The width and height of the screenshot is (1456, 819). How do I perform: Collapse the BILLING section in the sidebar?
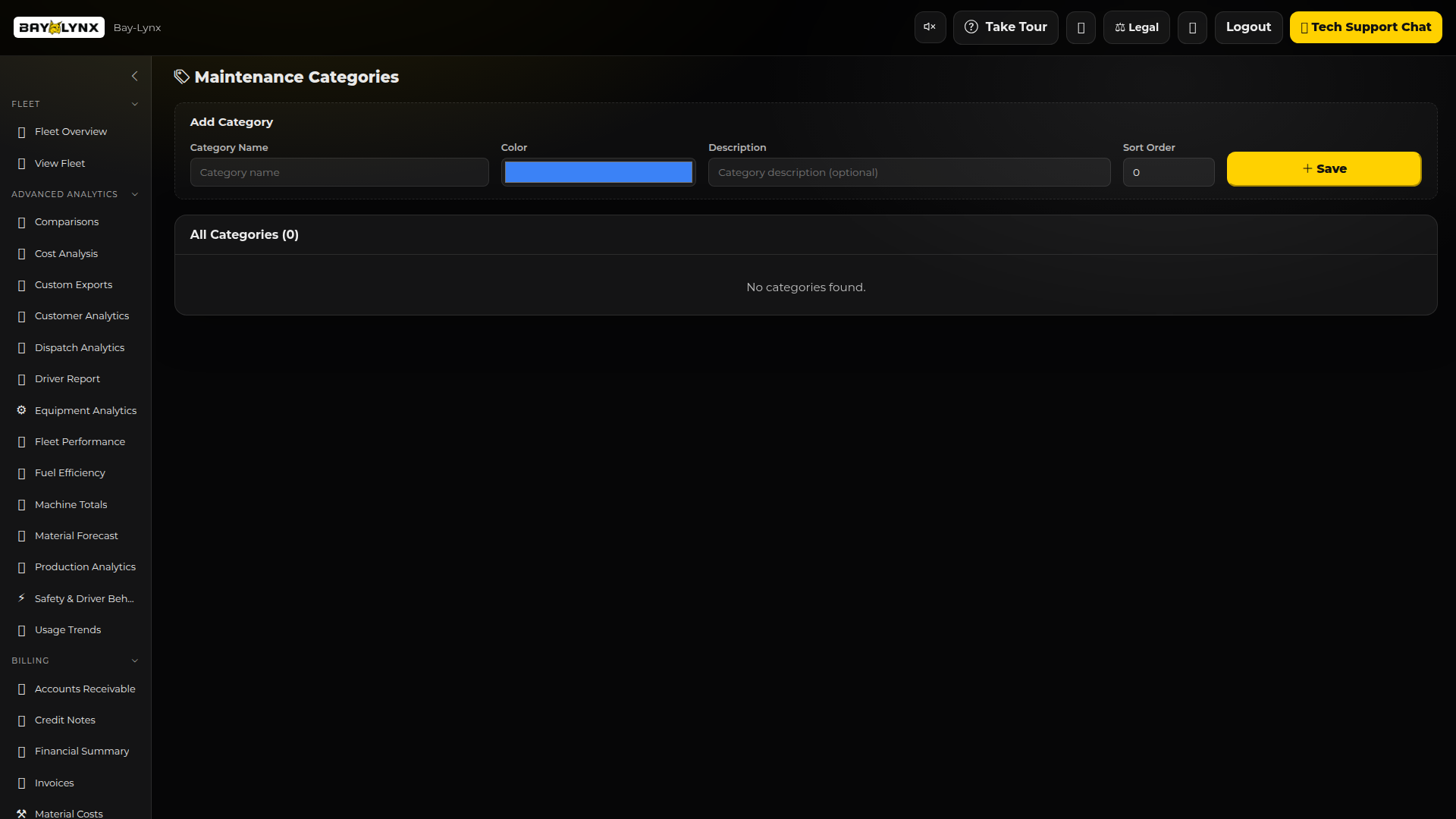(135, 661)
